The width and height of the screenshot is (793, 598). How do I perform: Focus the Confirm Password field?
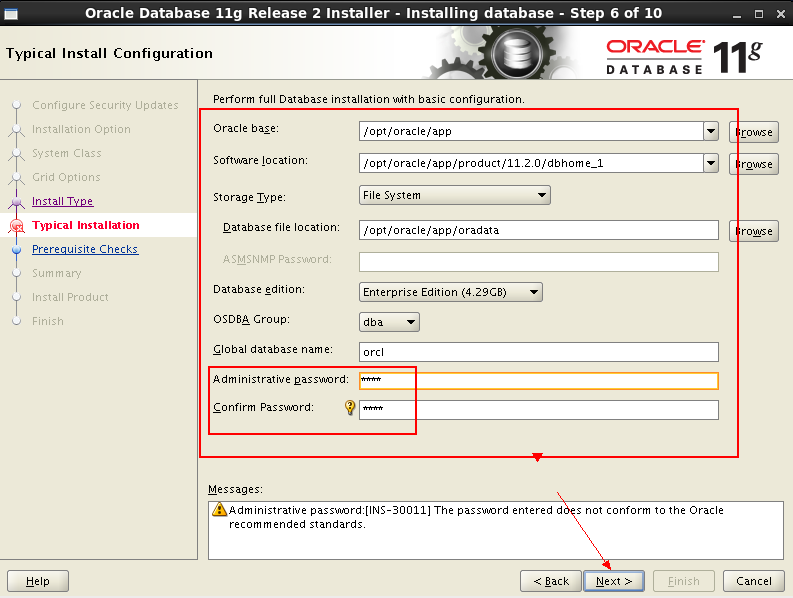(x=539, y=409)
